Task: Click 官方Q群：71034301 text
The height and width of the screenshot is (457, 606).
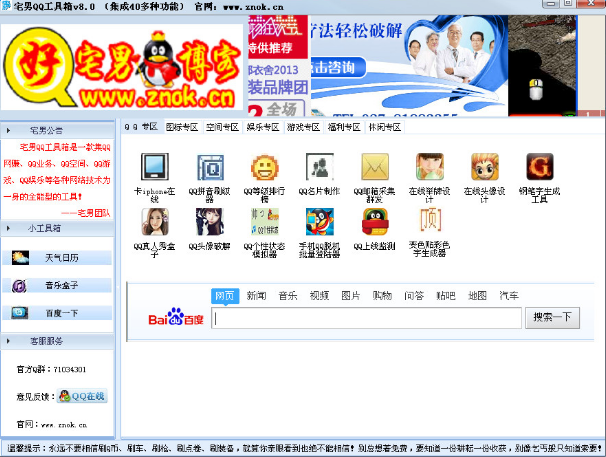Action: (x=51, y=370)
